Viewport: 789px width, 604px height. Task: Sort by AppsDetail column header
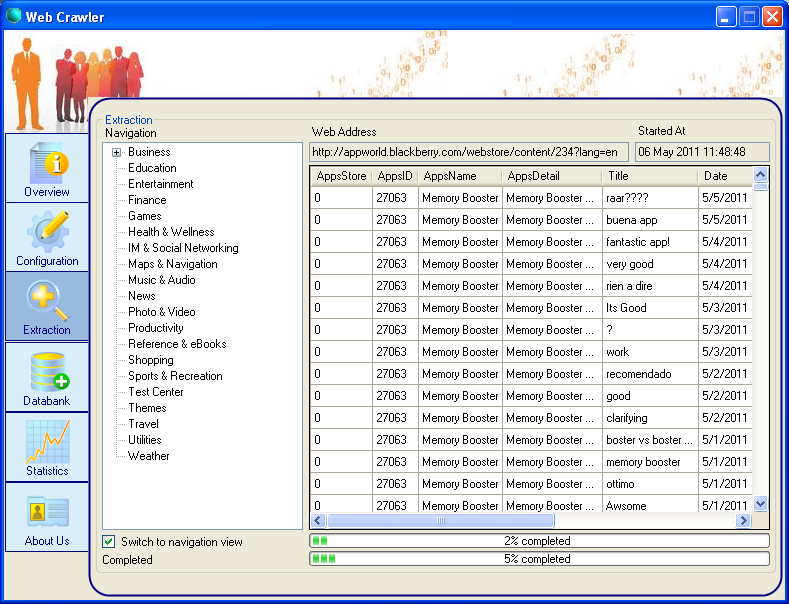point(552,176)
